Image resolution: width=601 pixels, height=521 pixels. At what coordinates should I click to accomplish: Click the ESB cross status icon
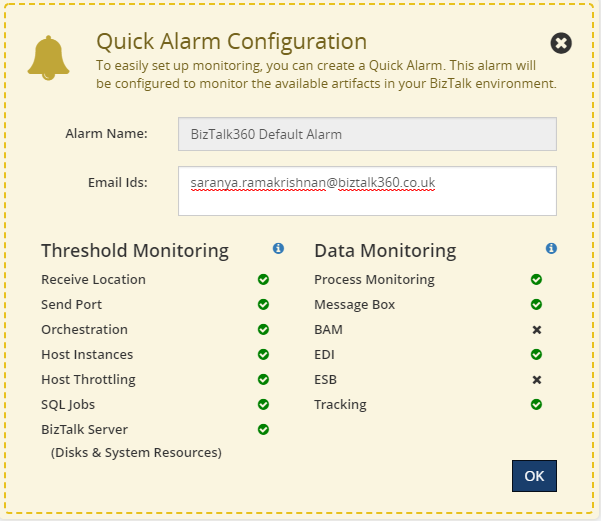[537, 380]
